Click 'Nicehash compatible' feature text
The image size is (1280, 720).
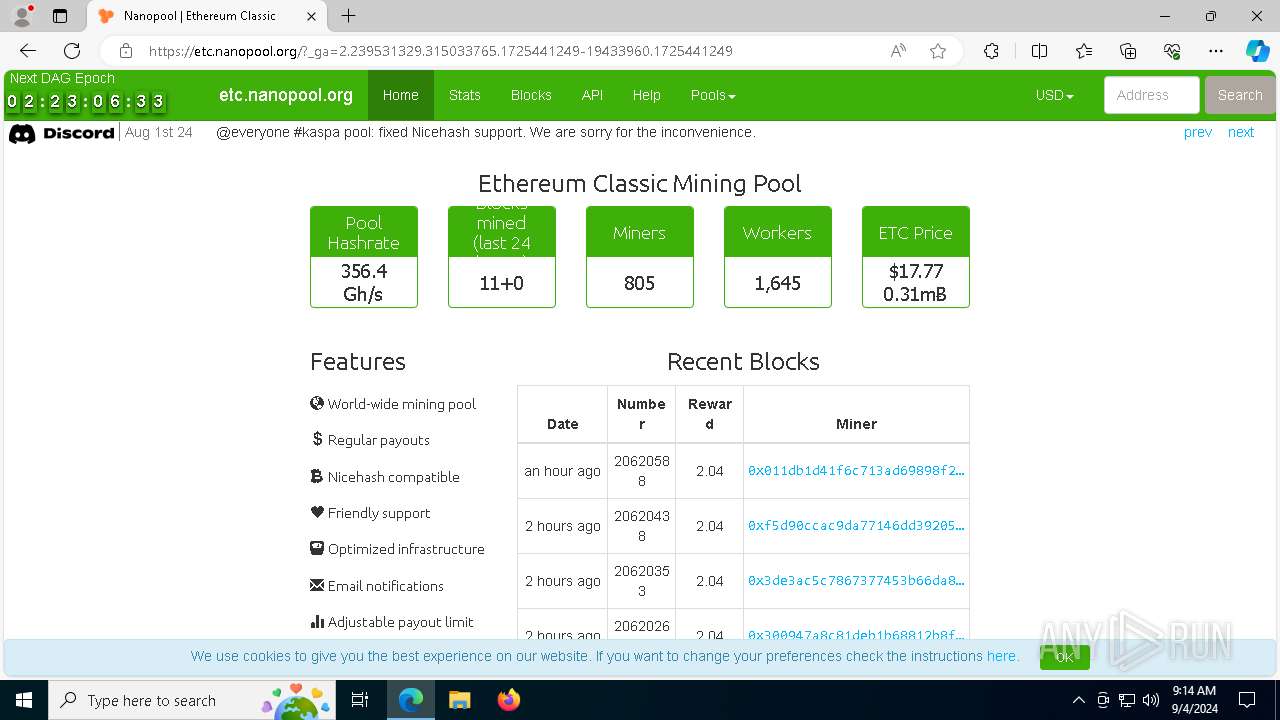[x=394, y=477]
